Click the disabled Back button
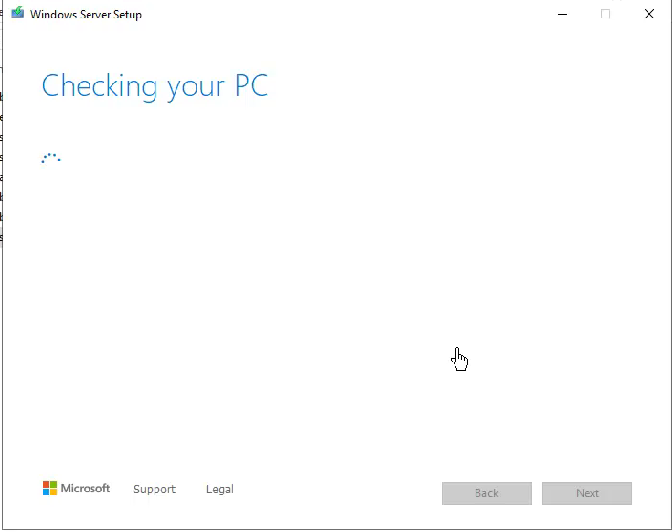 tap(487, 493)
